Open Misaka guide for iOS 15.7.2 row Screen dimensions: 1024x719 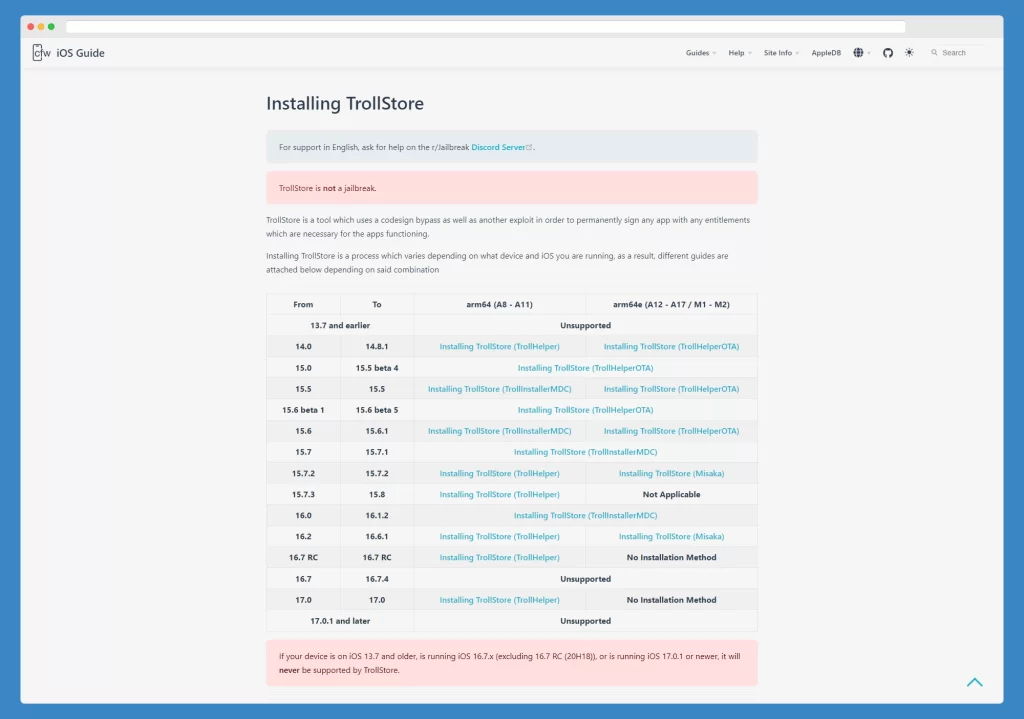click(x=671, y=473)
